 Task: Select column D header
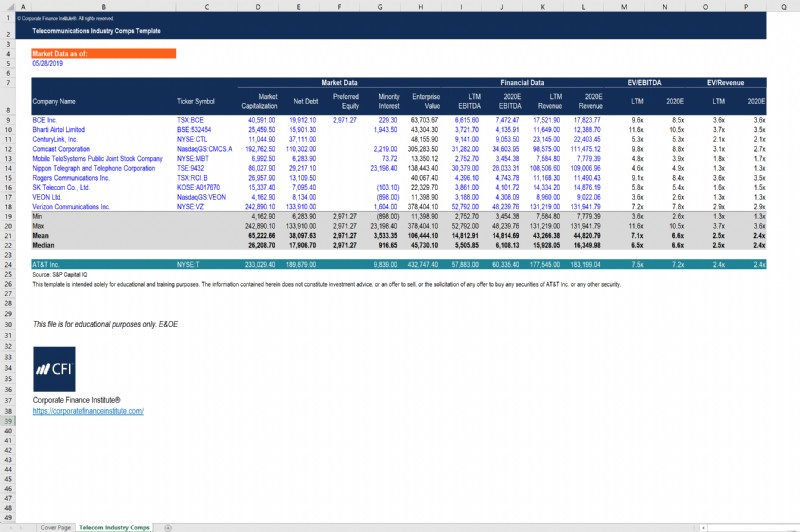[258, 7]
